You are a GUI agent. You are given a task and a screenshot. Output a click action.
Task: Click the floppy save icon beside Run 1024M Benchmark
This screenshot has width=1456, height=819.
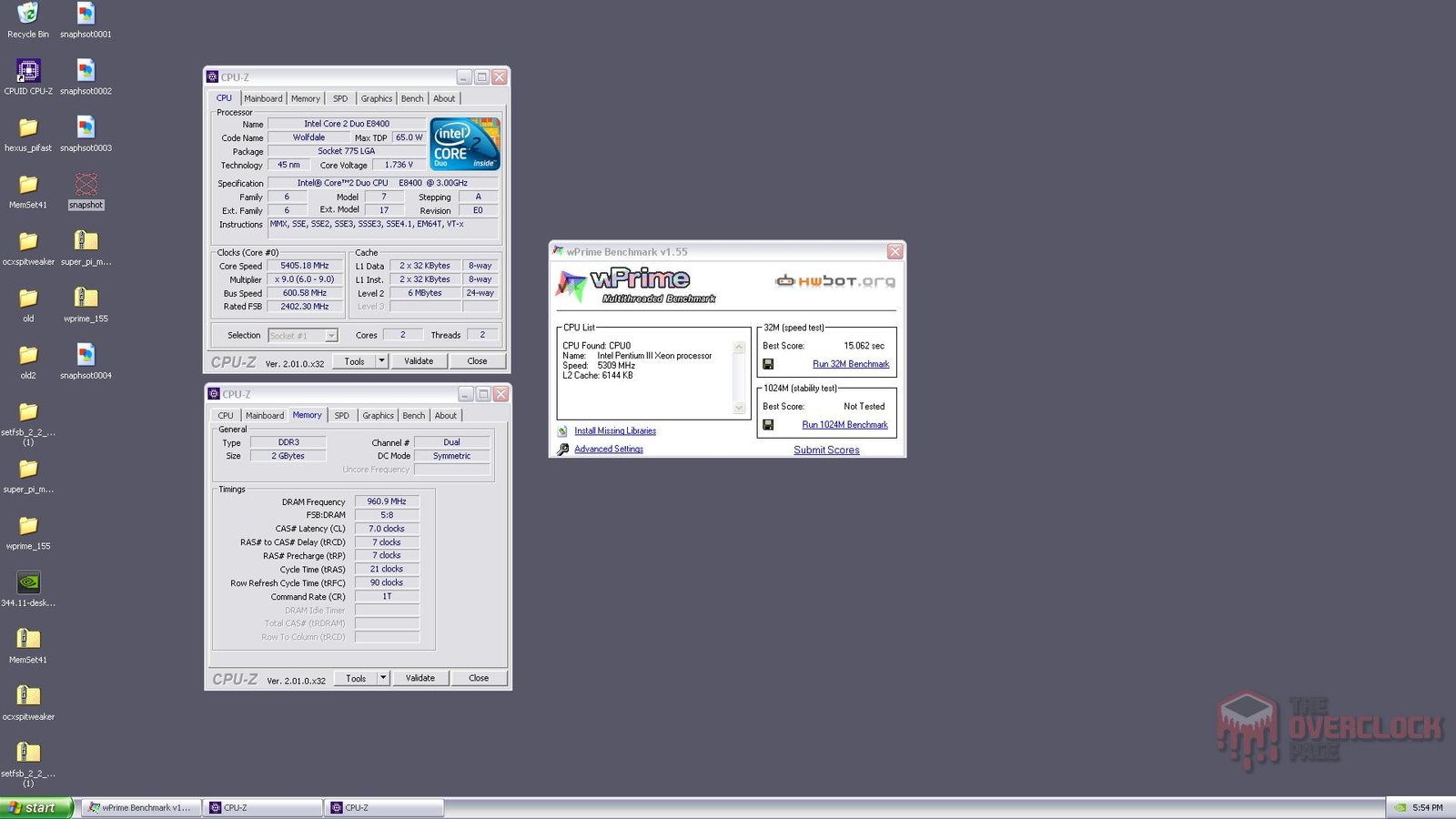[769, 424]
